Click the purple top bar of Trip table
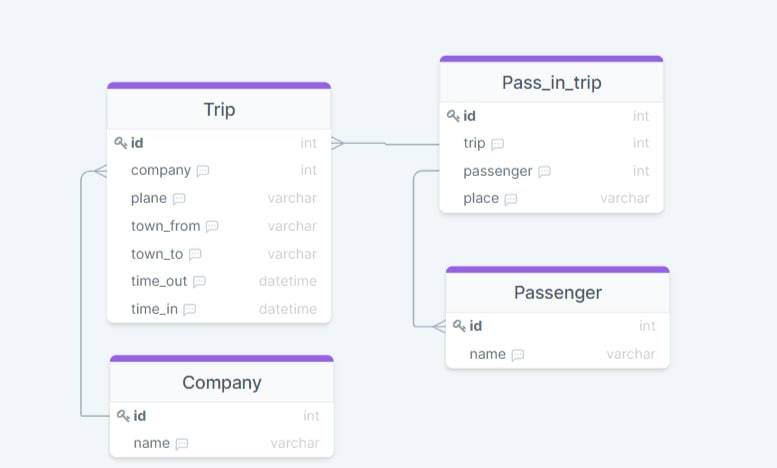The image size is (777, 468). click(x=219, y=86)
